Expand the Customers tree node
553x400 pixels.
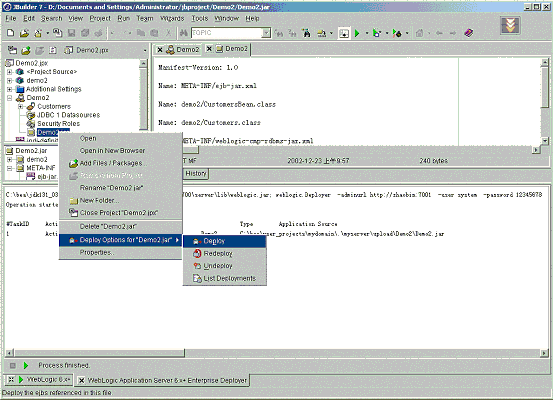coord(20,106)
